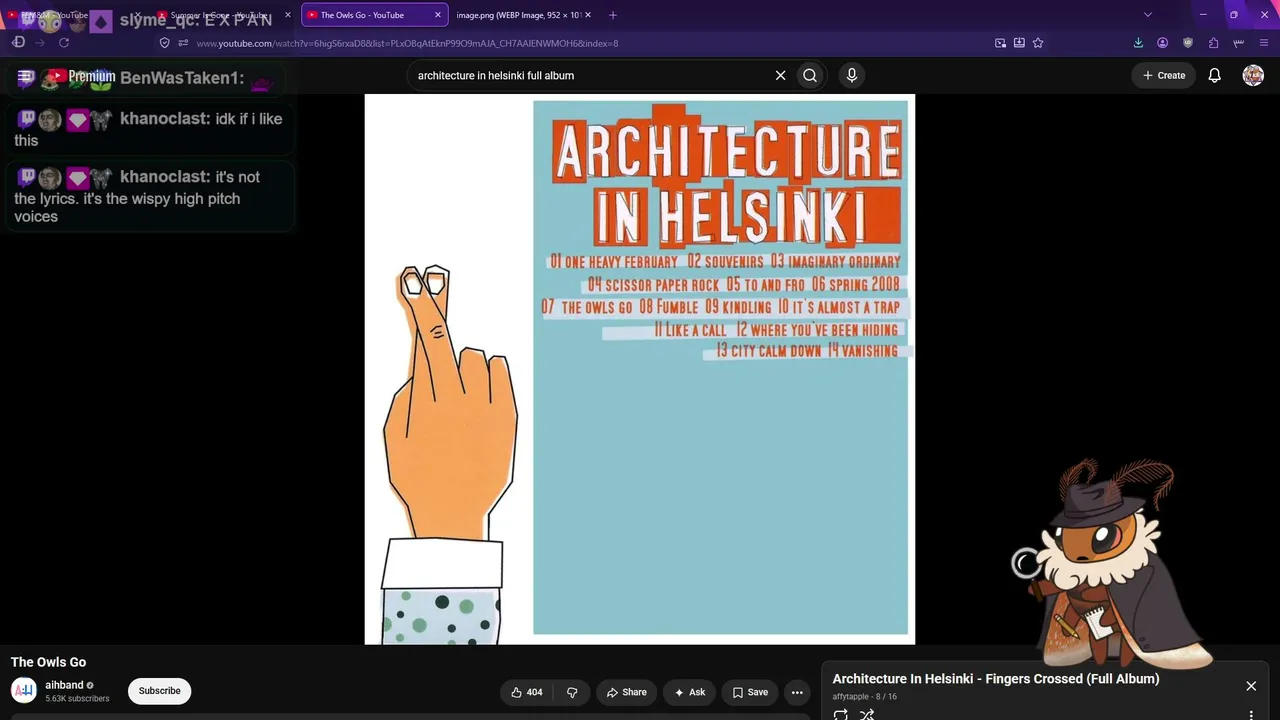The image size is (1280, 720).
Task: Open the Firefox account profile icon
Action: pyautogui.click(x=1163, y=43)
